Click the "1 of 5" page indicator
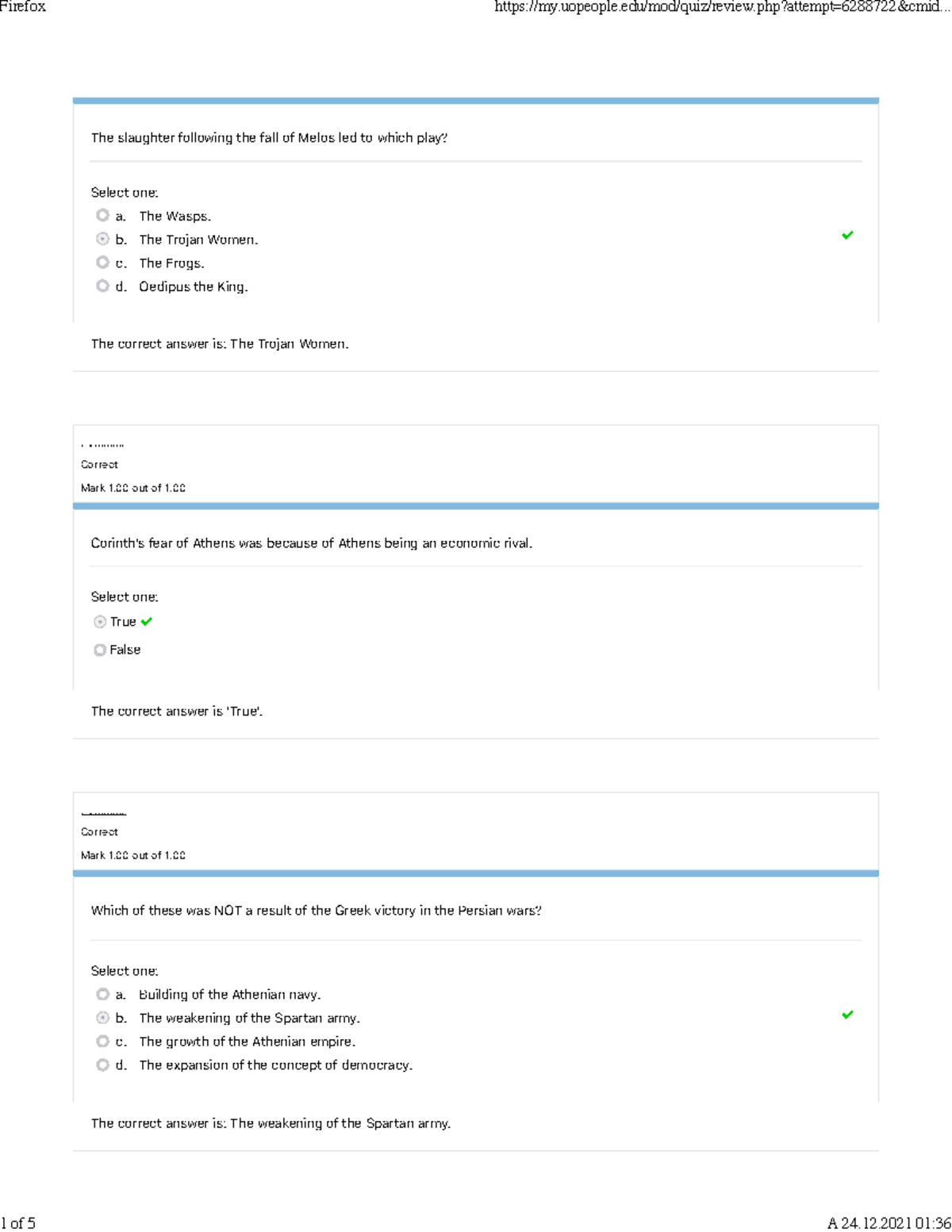 pos(20,1223)
